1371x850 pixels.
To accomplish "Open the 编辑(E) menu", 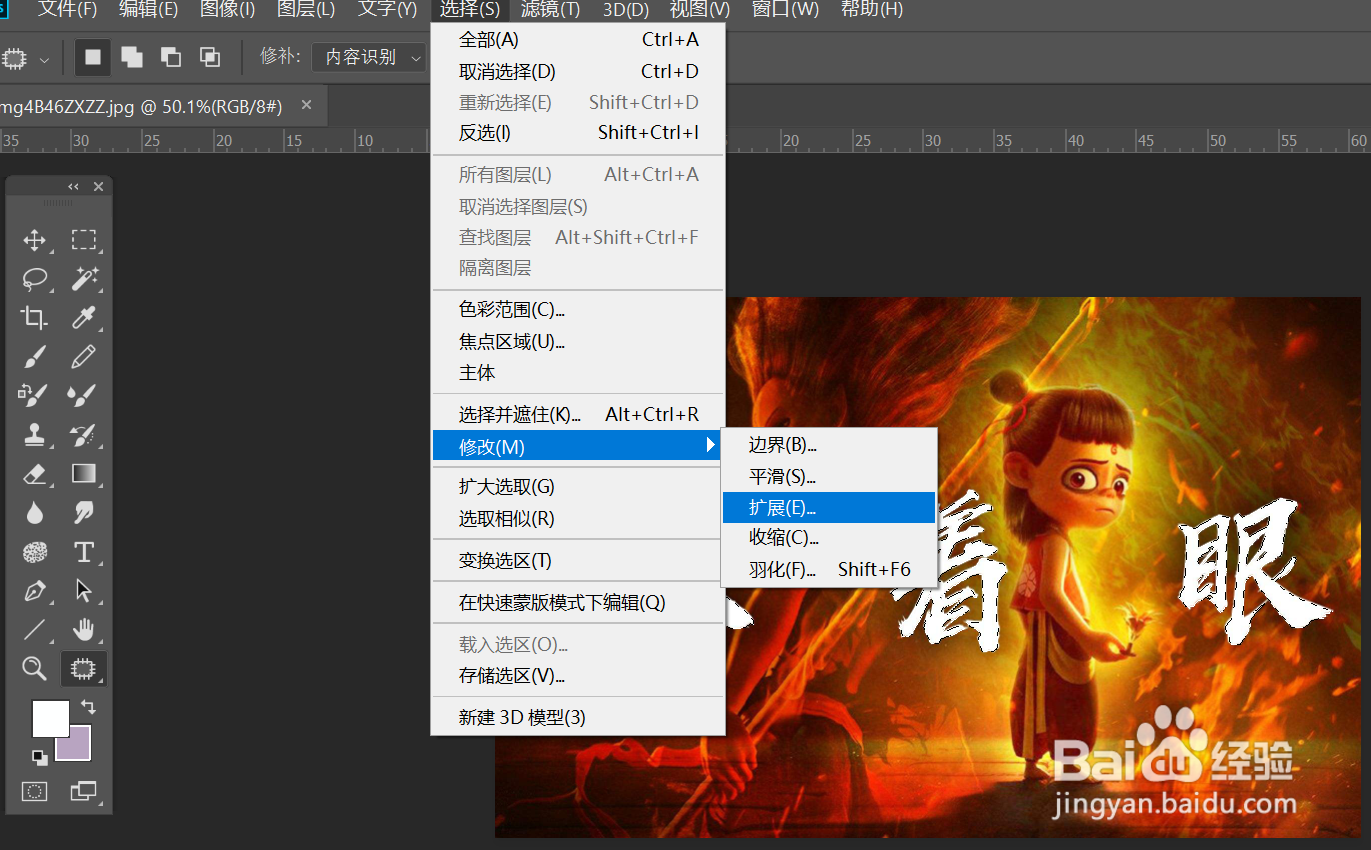I will 148,10.
